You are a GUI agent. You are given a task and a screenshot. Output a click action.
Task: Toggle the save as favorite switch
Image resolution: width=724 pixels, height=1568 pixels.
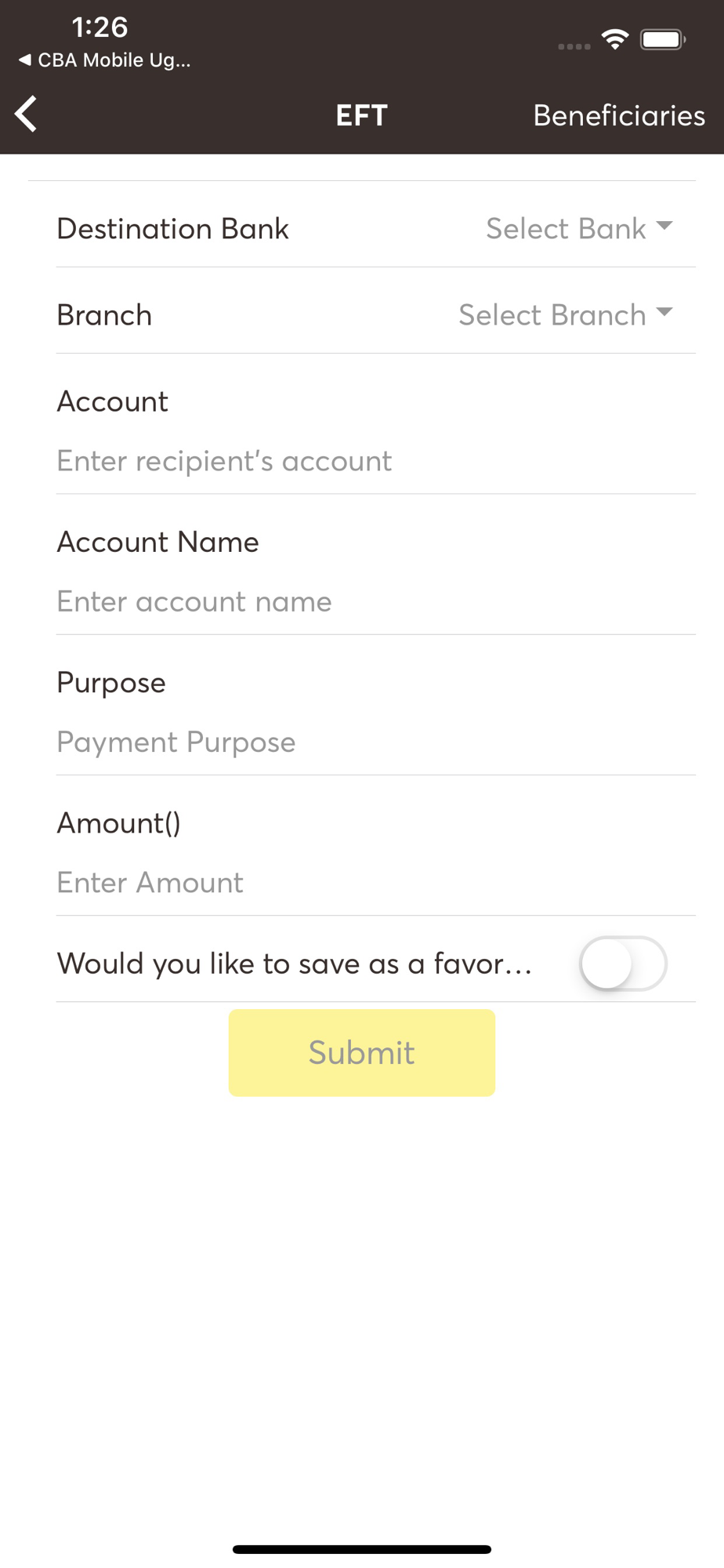pyautogui.click(x=623, y=963)
